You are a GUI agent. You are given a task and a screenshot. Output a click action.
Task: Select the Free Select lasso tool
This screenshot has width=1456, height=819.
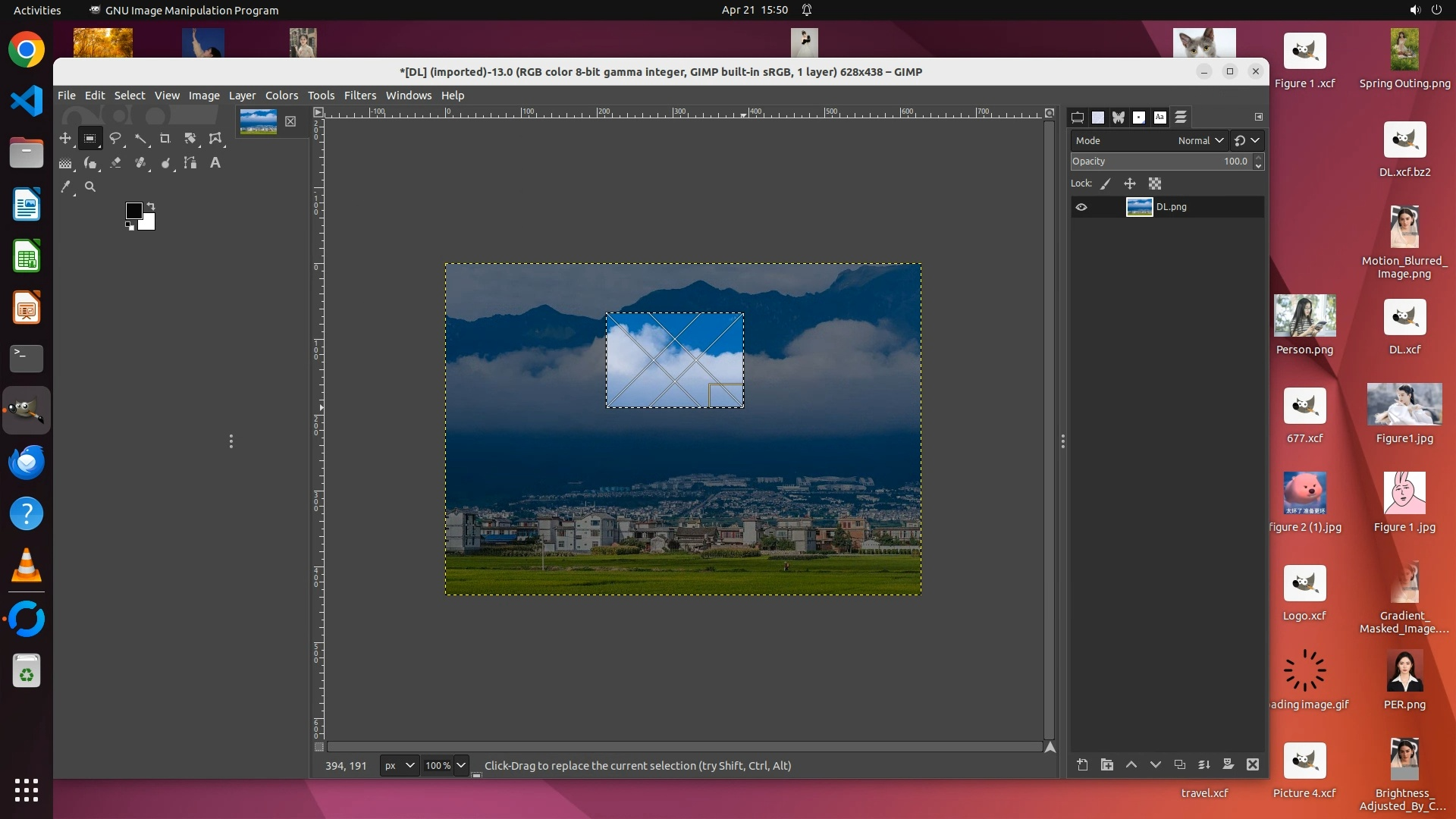click(115, 139)
